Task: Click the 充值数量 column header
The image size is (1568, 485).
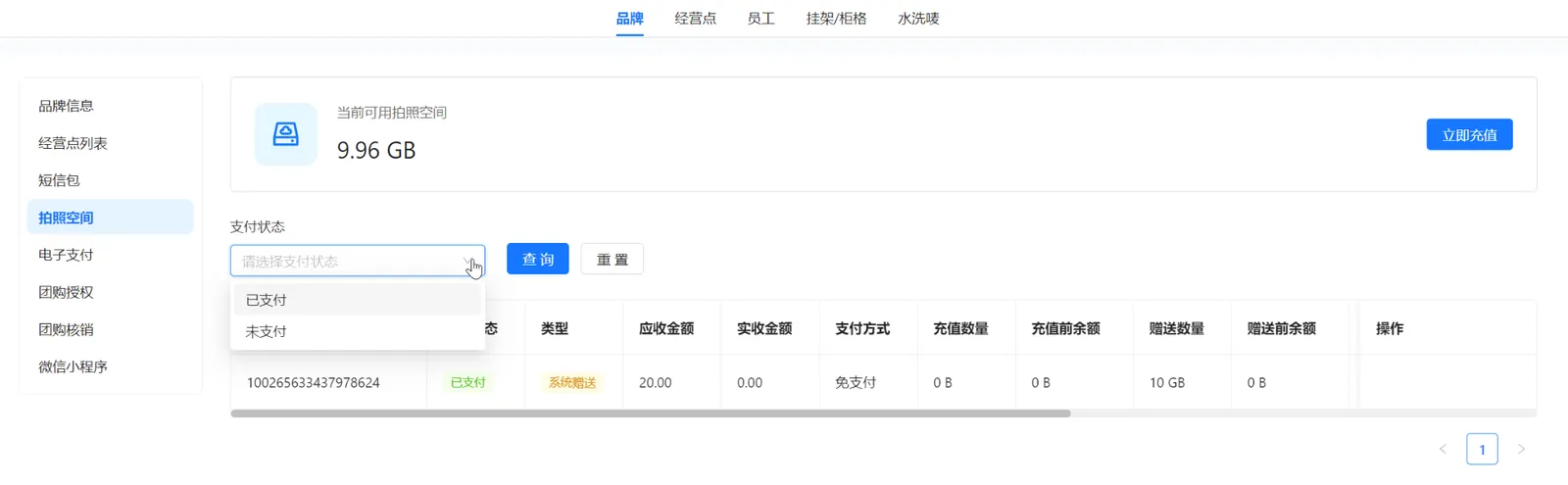Action: pos(960,328)
